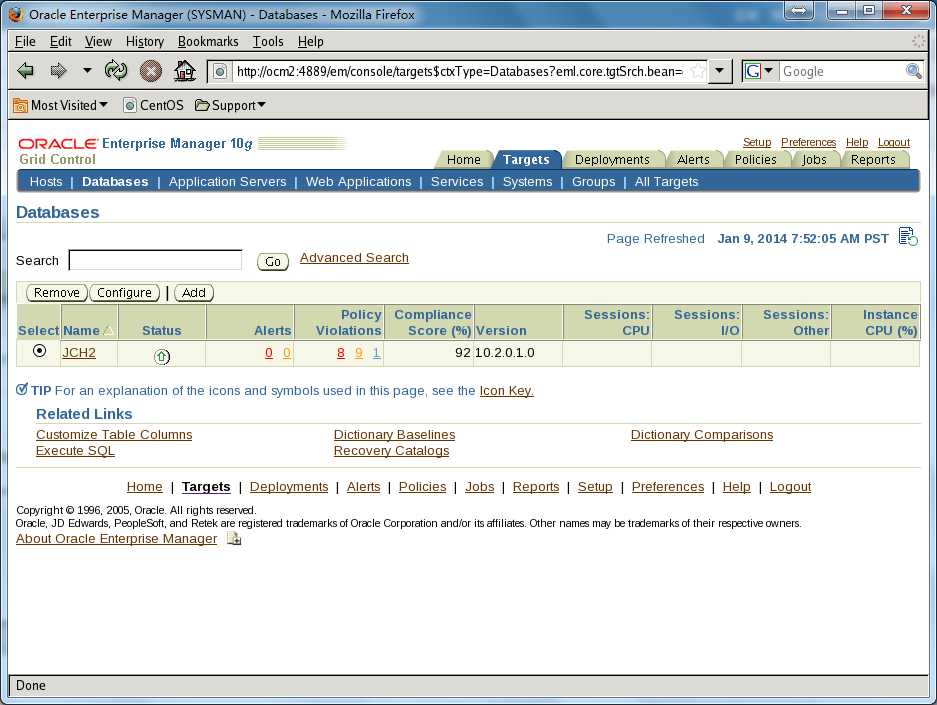Open the Dictionary Comparisons link
937x705 pixels.
[702, 434]
